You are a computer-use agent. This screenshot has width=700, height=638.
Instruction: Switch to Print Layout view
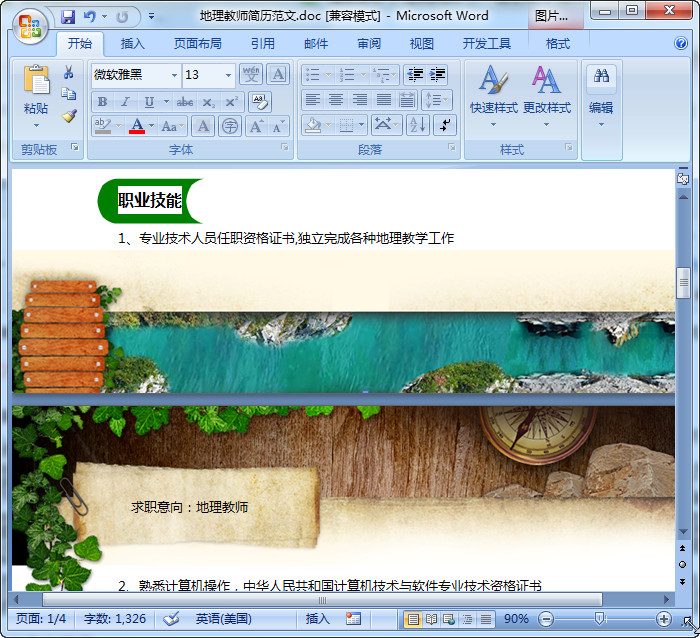(x=413, y=619)
